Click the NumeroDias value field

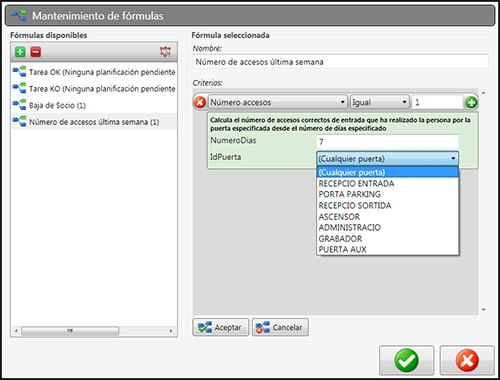tap(387, 142)
